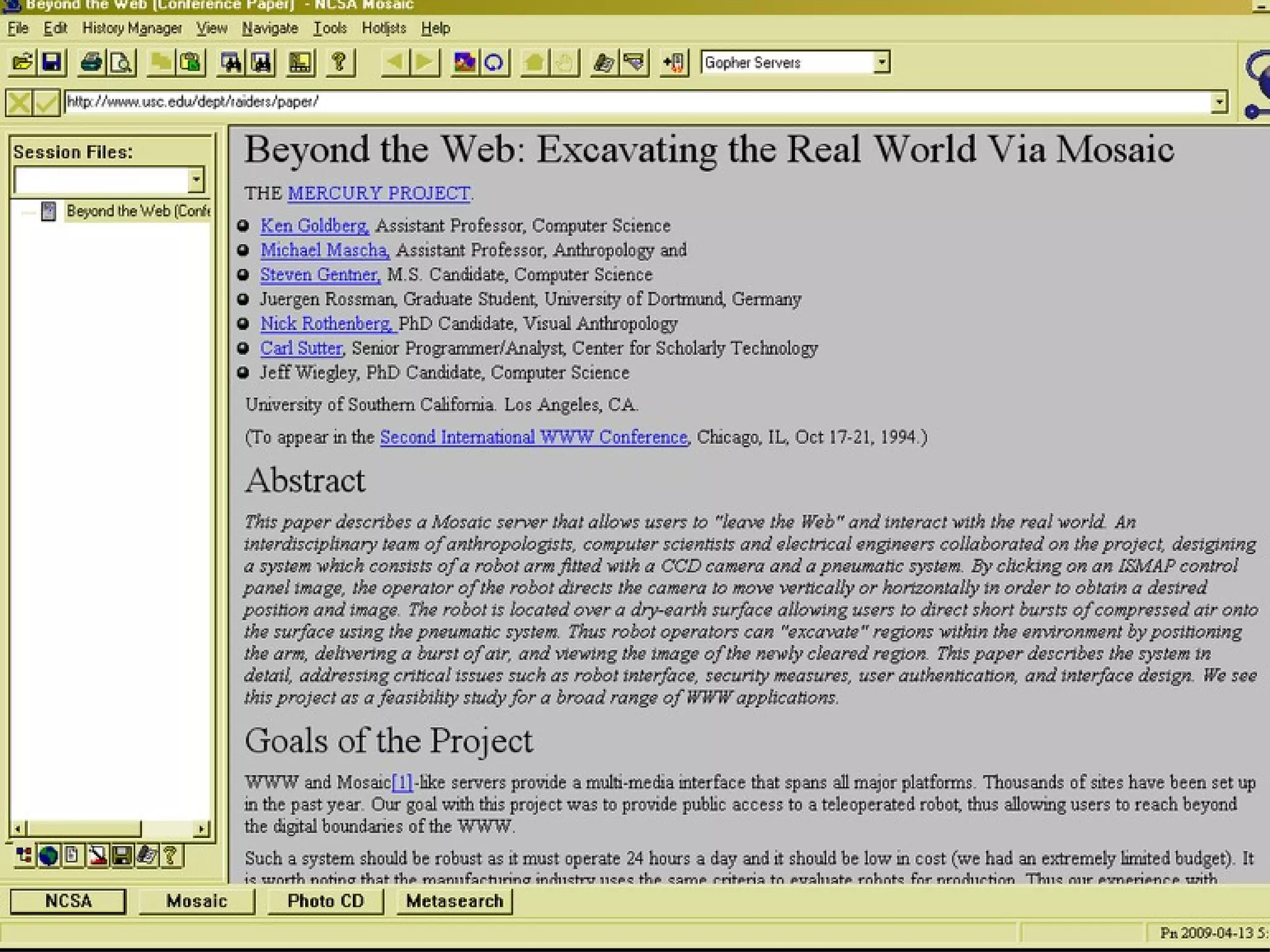Open the Tools menu
The width and height of the screenshot is (1270, 952).
(330, 28)
